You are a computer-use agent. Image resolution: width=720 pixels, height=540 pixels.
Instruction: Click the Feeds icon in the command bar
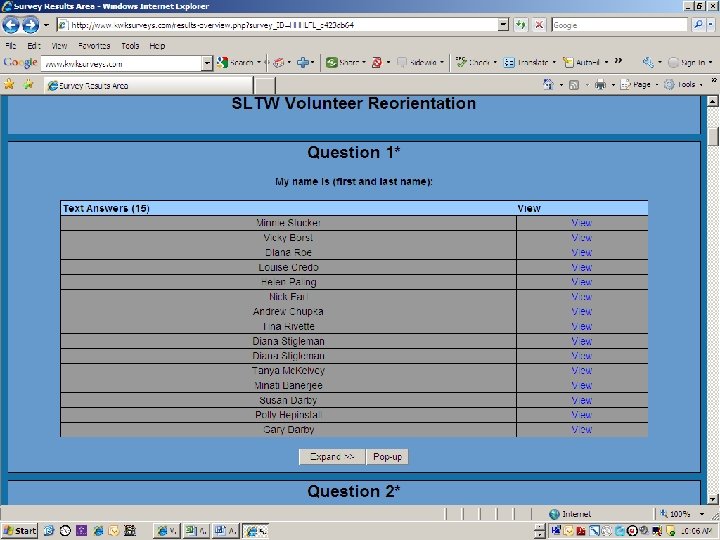pyautogui.click(x=574, y=84)
